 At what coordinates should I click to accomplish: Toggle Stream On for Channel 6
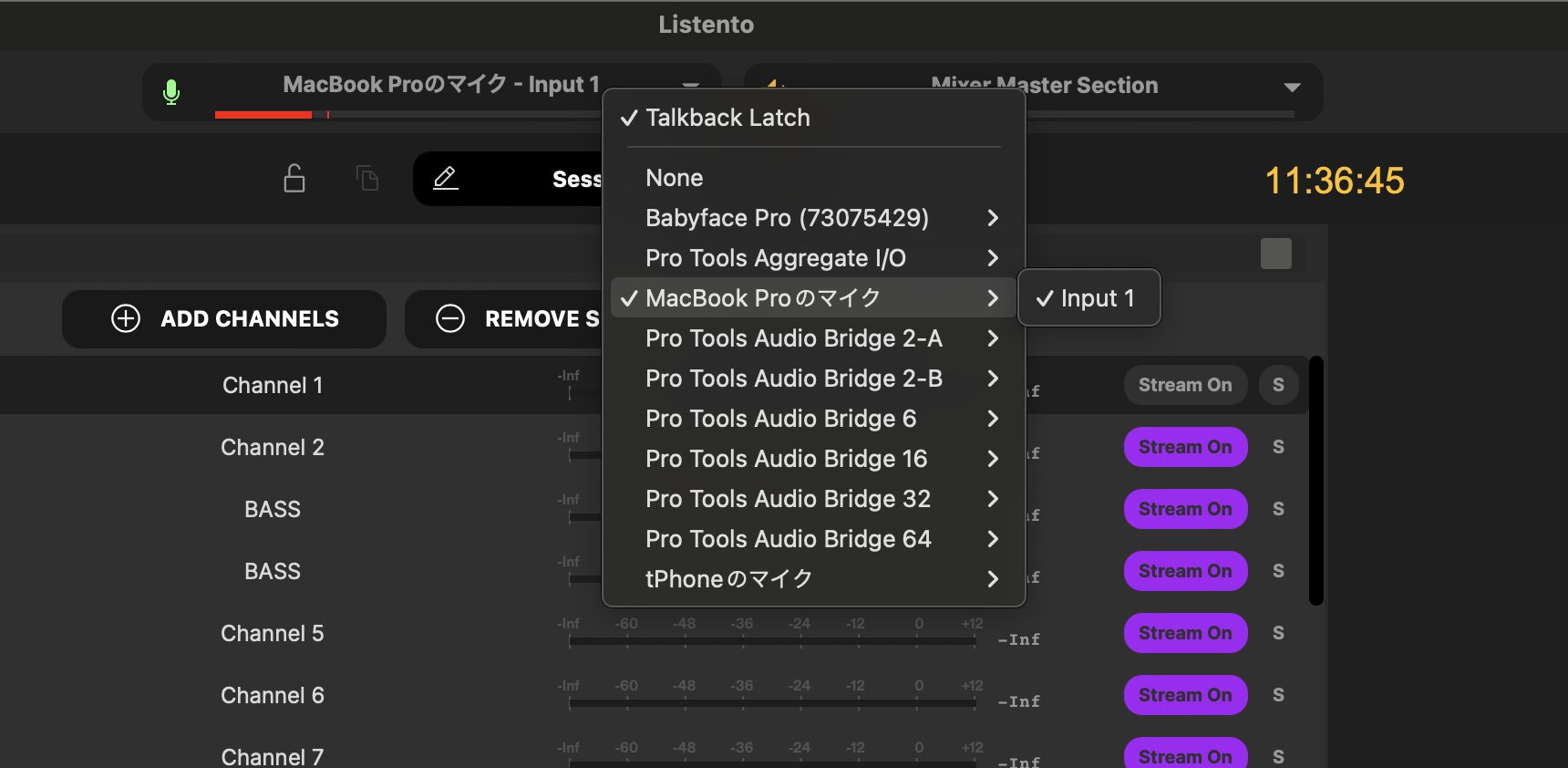1185,695
